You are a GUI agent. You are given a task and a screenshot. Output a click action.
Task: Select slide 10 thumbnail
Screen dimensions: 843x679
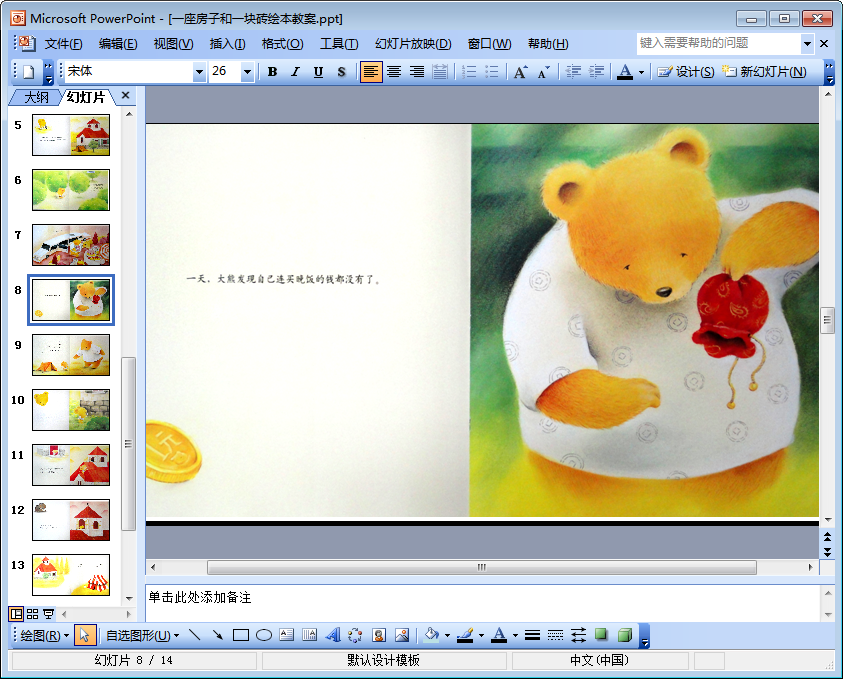[x=71, y=410]
